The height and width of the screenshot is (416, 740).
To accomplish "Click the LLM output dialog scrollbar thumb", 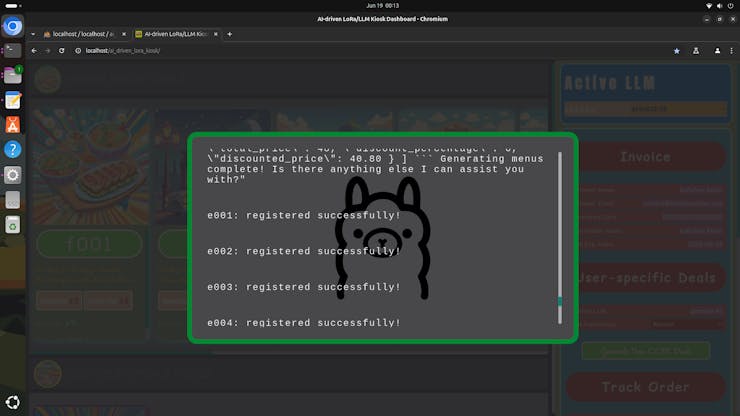I will click(x=560, y=301).
